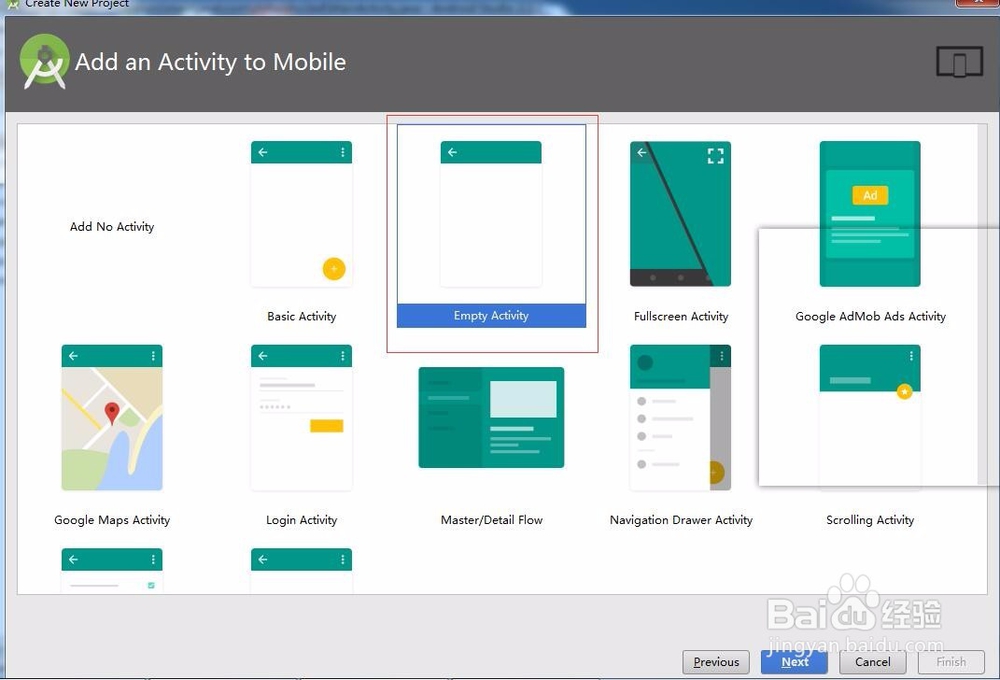
Task: Pick the Scrolling Activity template
Action: (870, 417)
